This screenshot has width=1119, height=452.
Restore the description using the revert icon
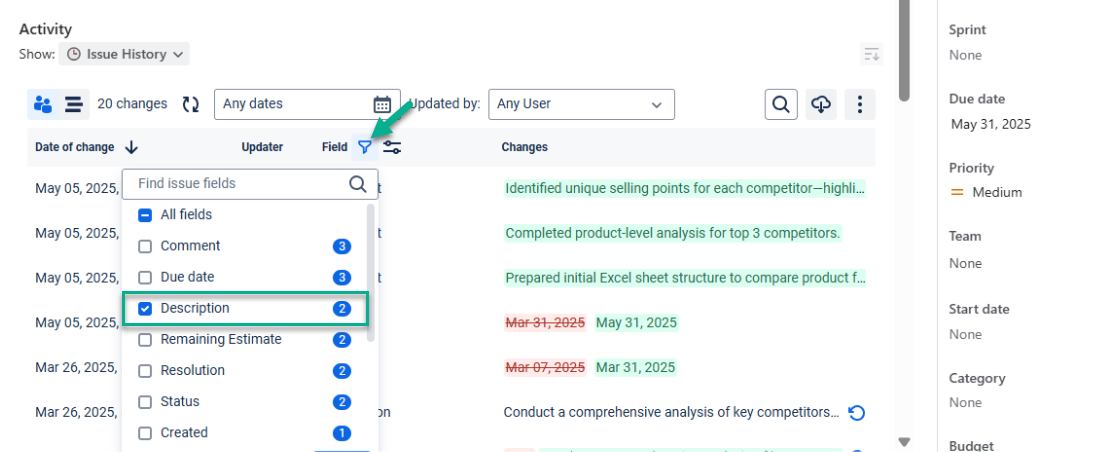pyautogui.click(x=856, y=412)
